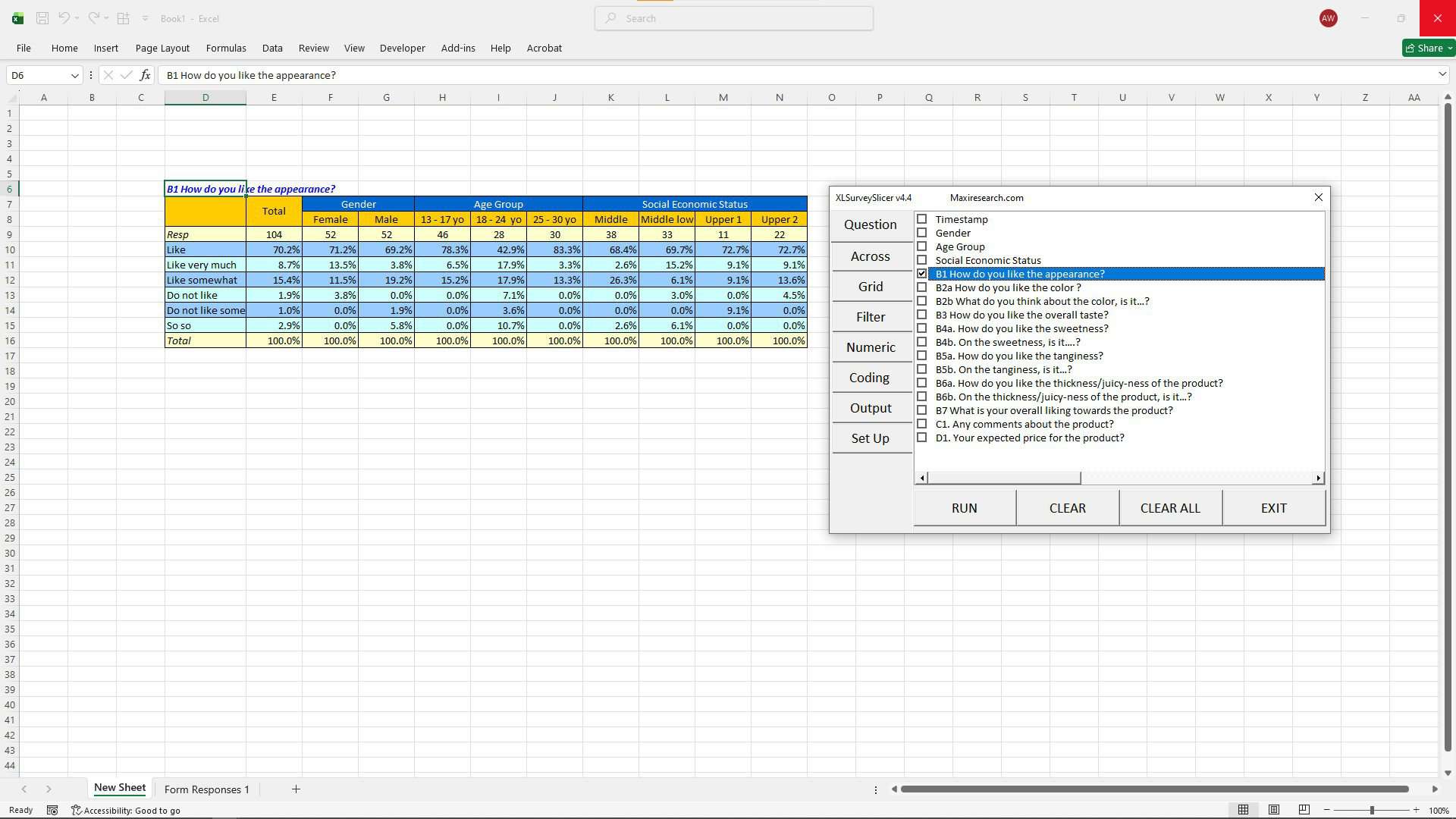Click the Insert Function fx icon
The image size is (1456, 819).
(x=145, y=75)
